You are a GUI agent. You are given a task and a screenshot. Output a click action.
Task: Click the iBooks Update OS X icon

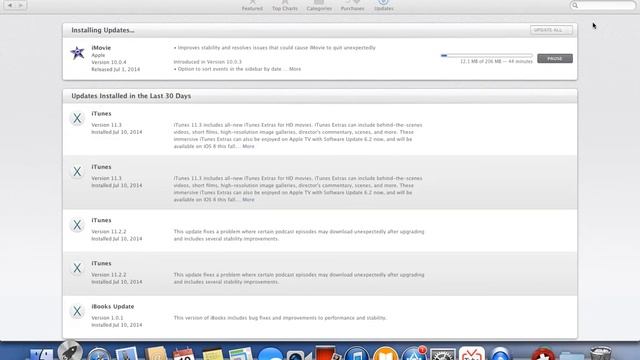point(77,311)
